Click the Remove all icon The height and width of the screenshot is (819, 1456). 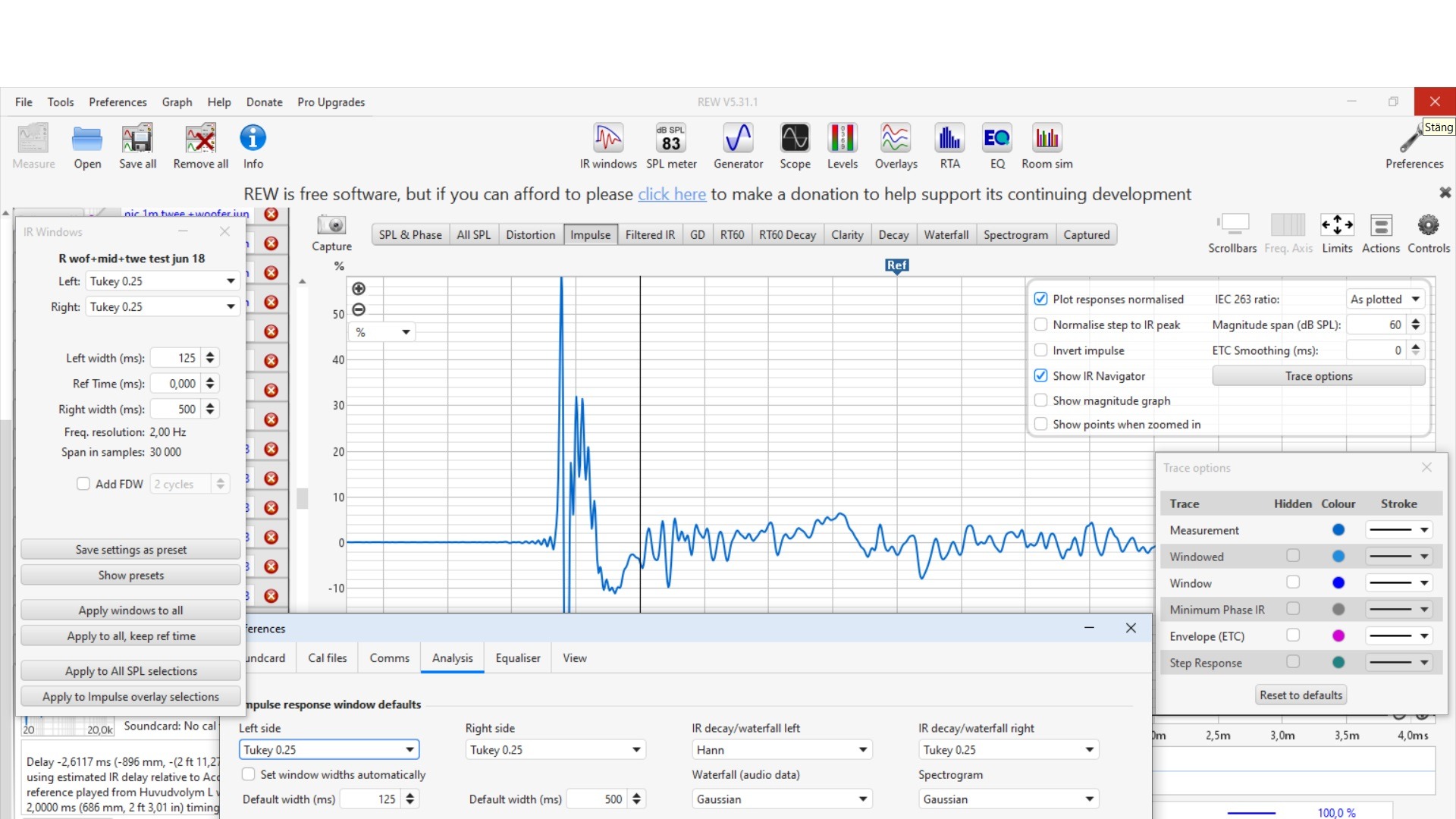[x=200, y=146]
